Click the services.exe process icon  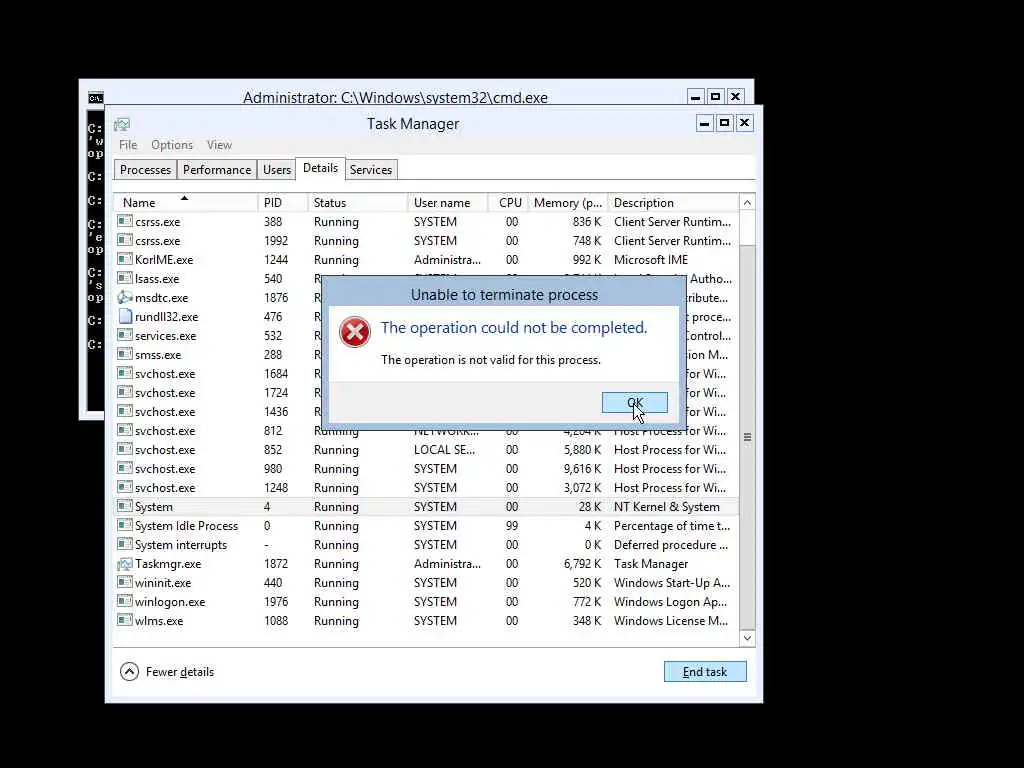[125, 335]
